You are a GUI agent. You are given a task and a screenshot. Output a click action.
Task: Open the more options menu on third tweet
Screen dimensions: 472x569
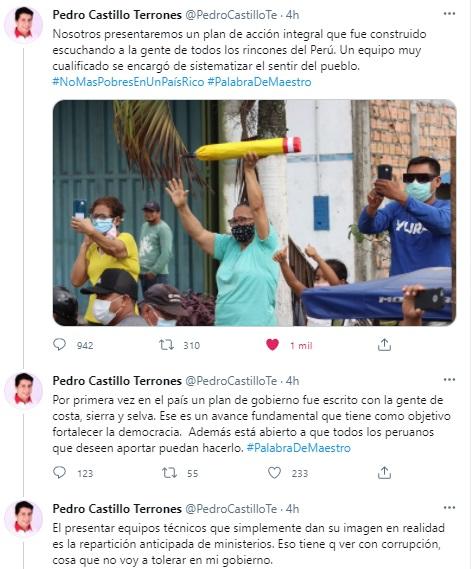click(449, 507)
